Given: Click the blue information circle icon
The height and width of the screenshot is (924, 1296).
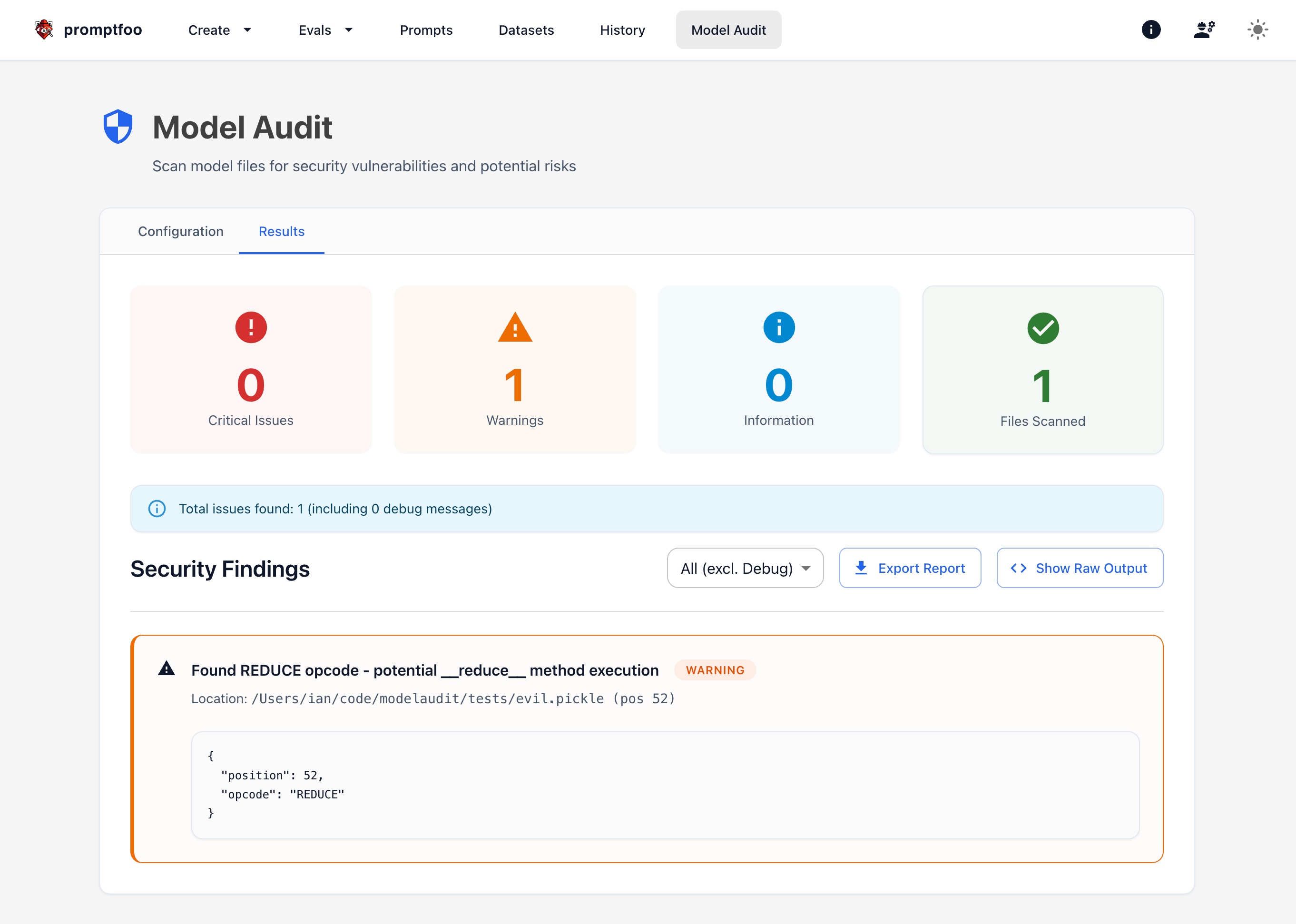Looking at the screenshot, I should click(x=778, y=328).
